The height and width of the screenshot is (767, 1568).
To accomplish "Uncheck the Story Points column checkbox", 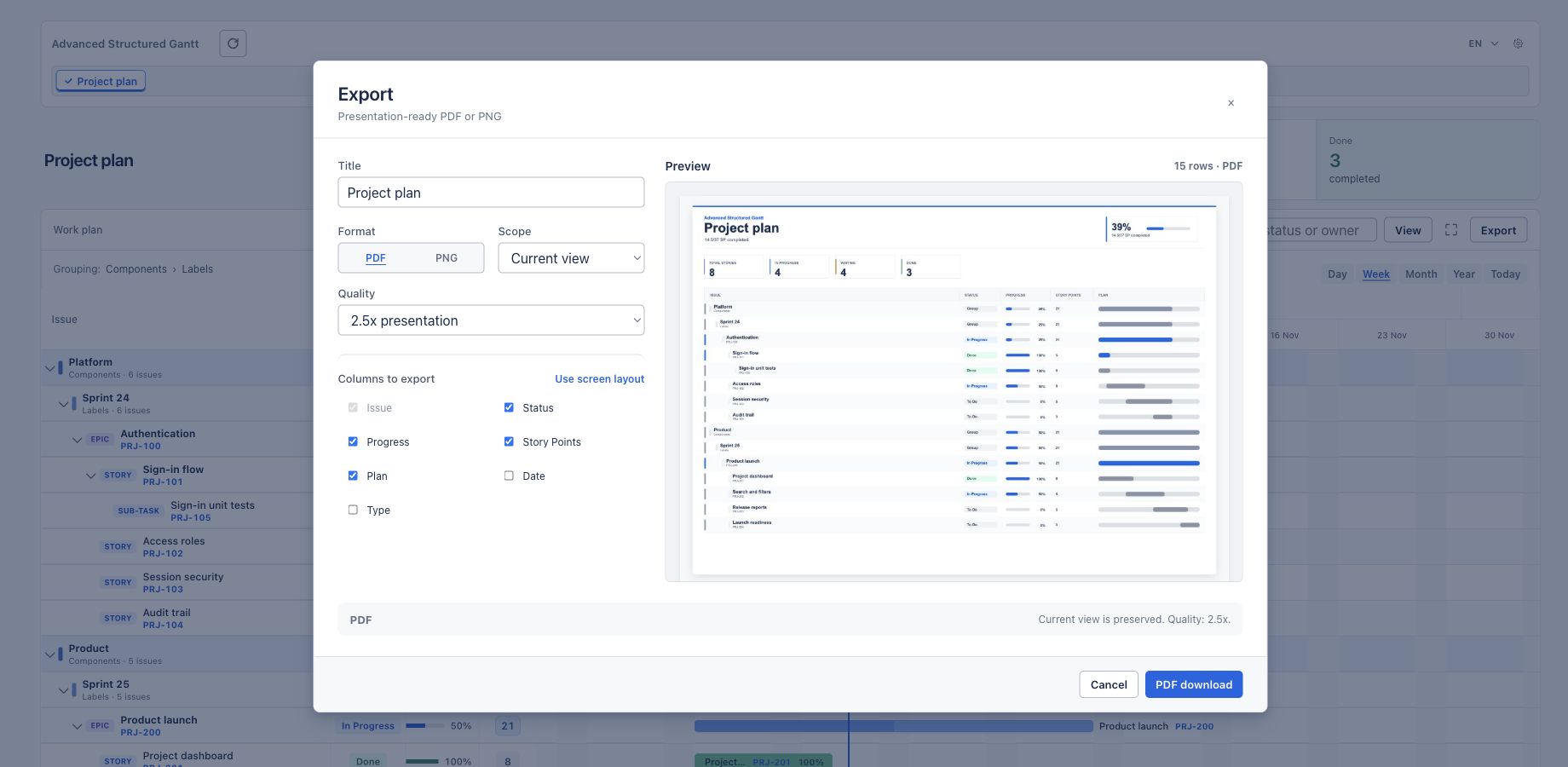I will coord(509,441).
